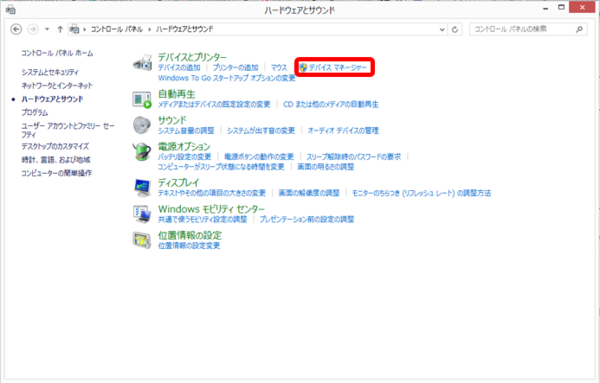Click システム音量の調整
Image resolution: width=600 pixels, height=383 pixels.
[x=186, y=131]
